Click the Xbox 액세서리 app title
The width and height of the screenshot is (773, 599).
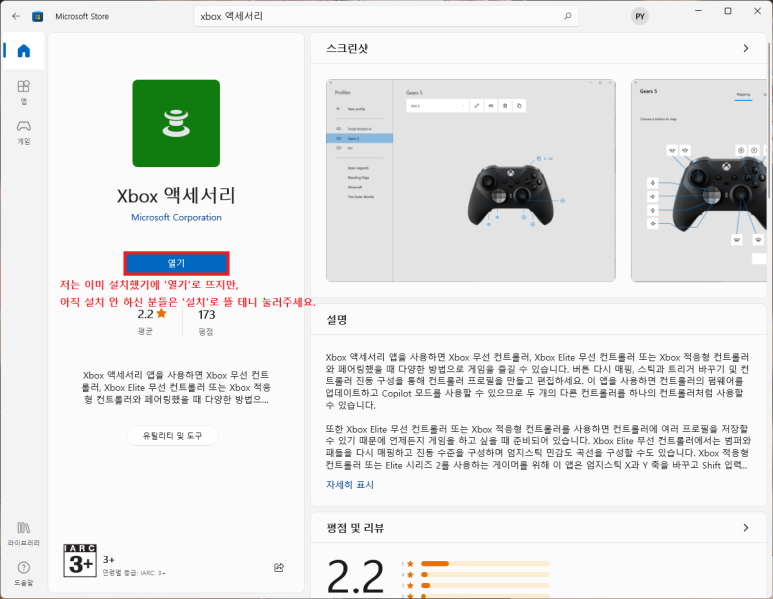176,196
